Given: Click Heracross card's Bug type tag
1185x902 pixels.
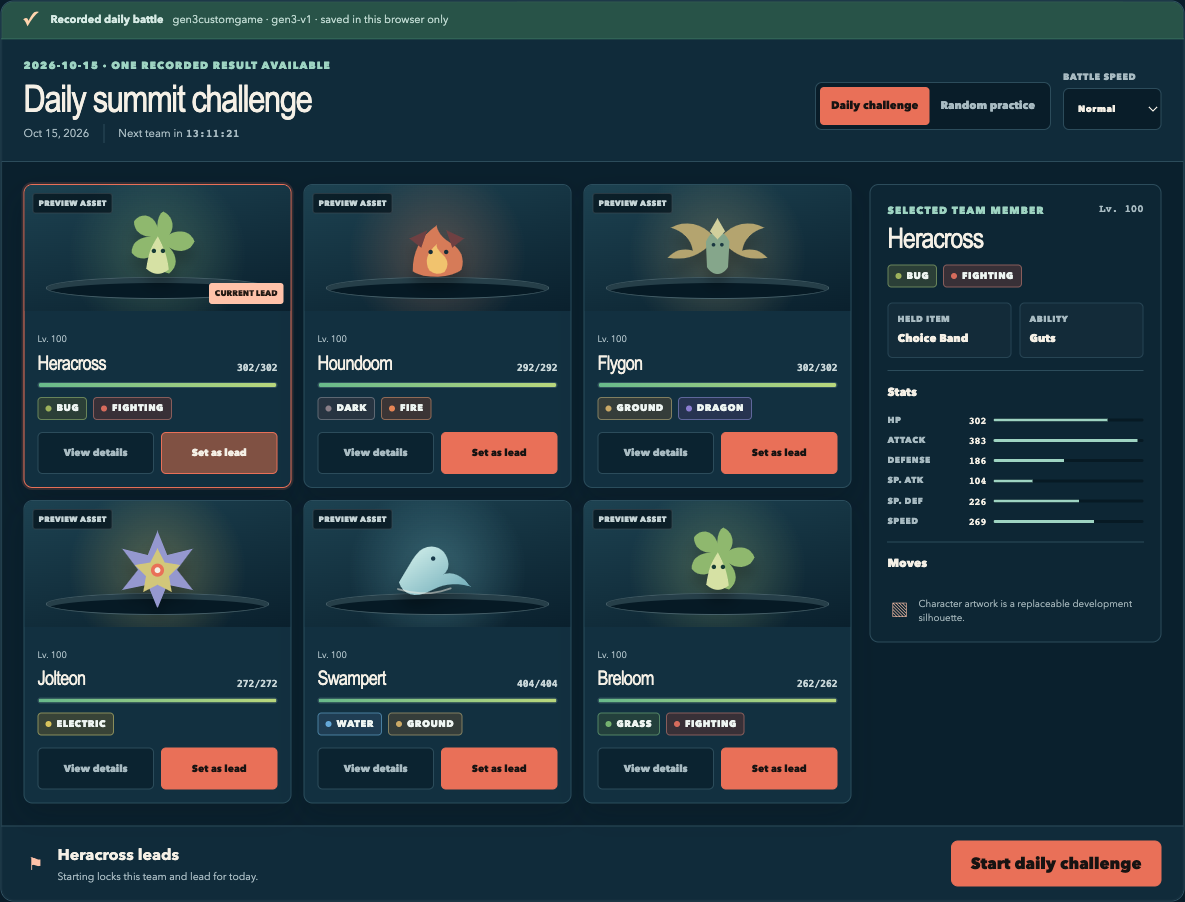Looking at the screenshot, I should tap(62, 408).
